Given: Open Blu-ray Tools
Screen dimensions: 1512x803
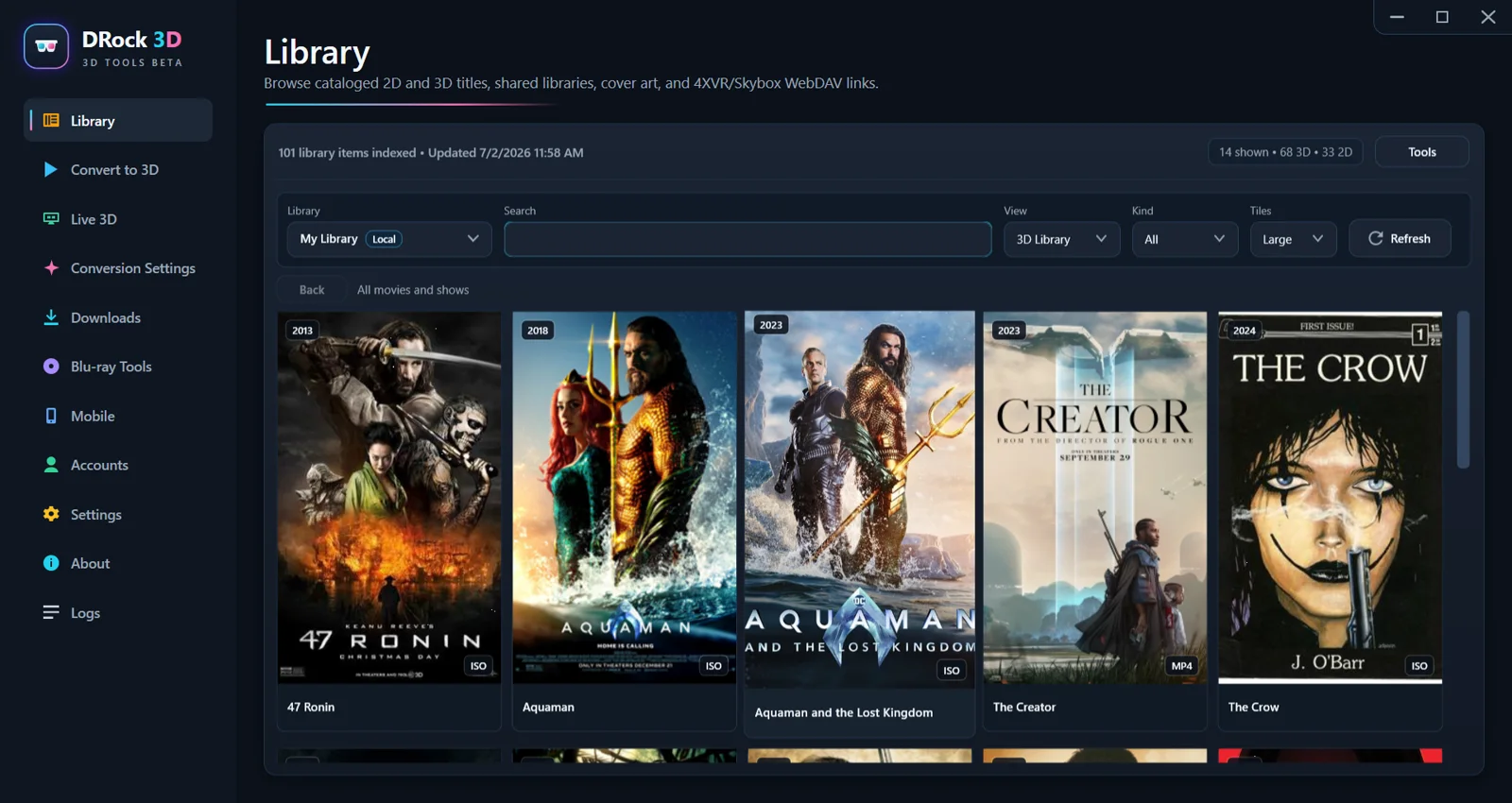Looking at the screenshot, I should (118, 366).
